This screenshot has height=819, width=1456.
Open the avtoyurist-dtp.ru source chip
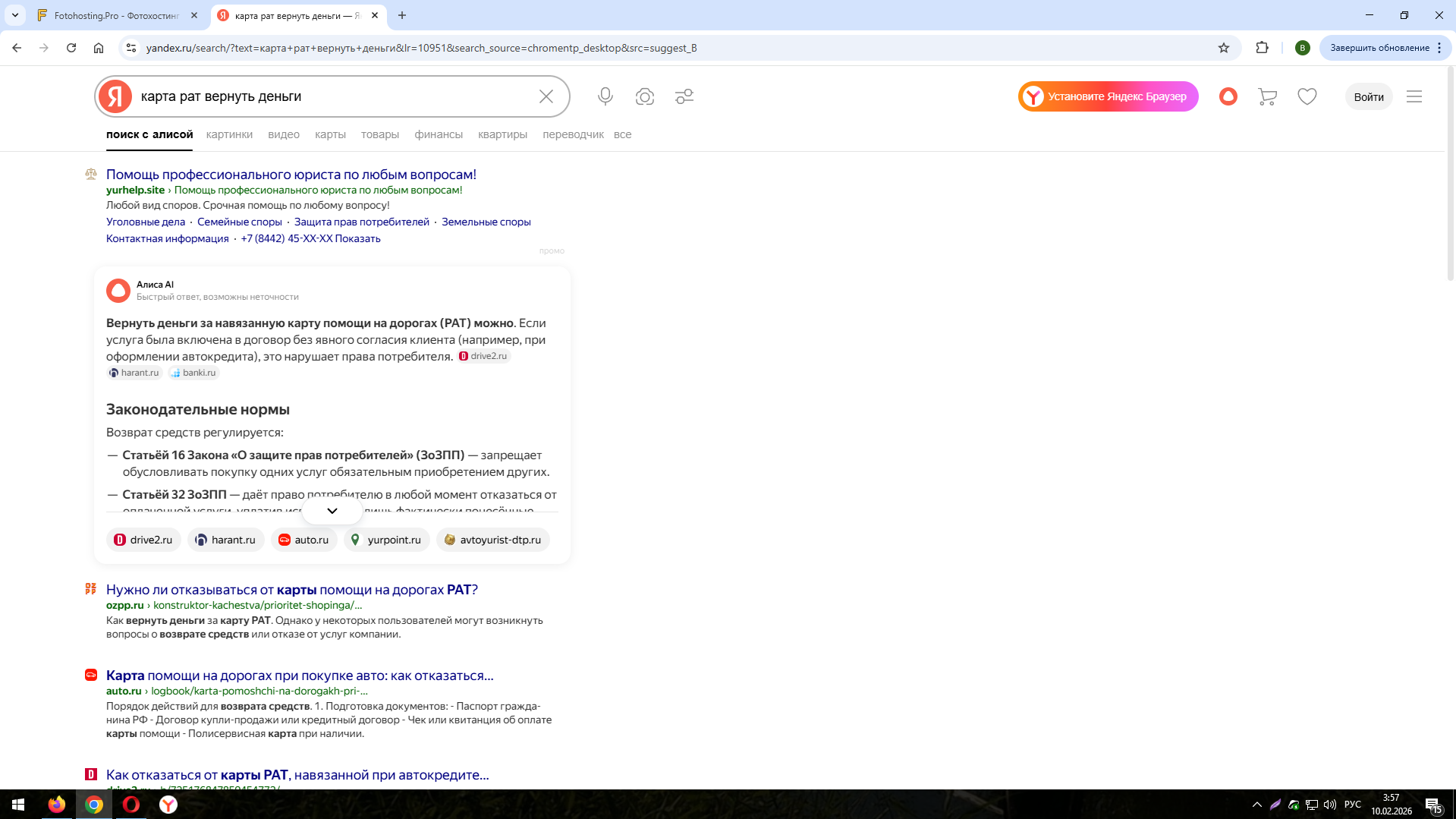(493, 540)
